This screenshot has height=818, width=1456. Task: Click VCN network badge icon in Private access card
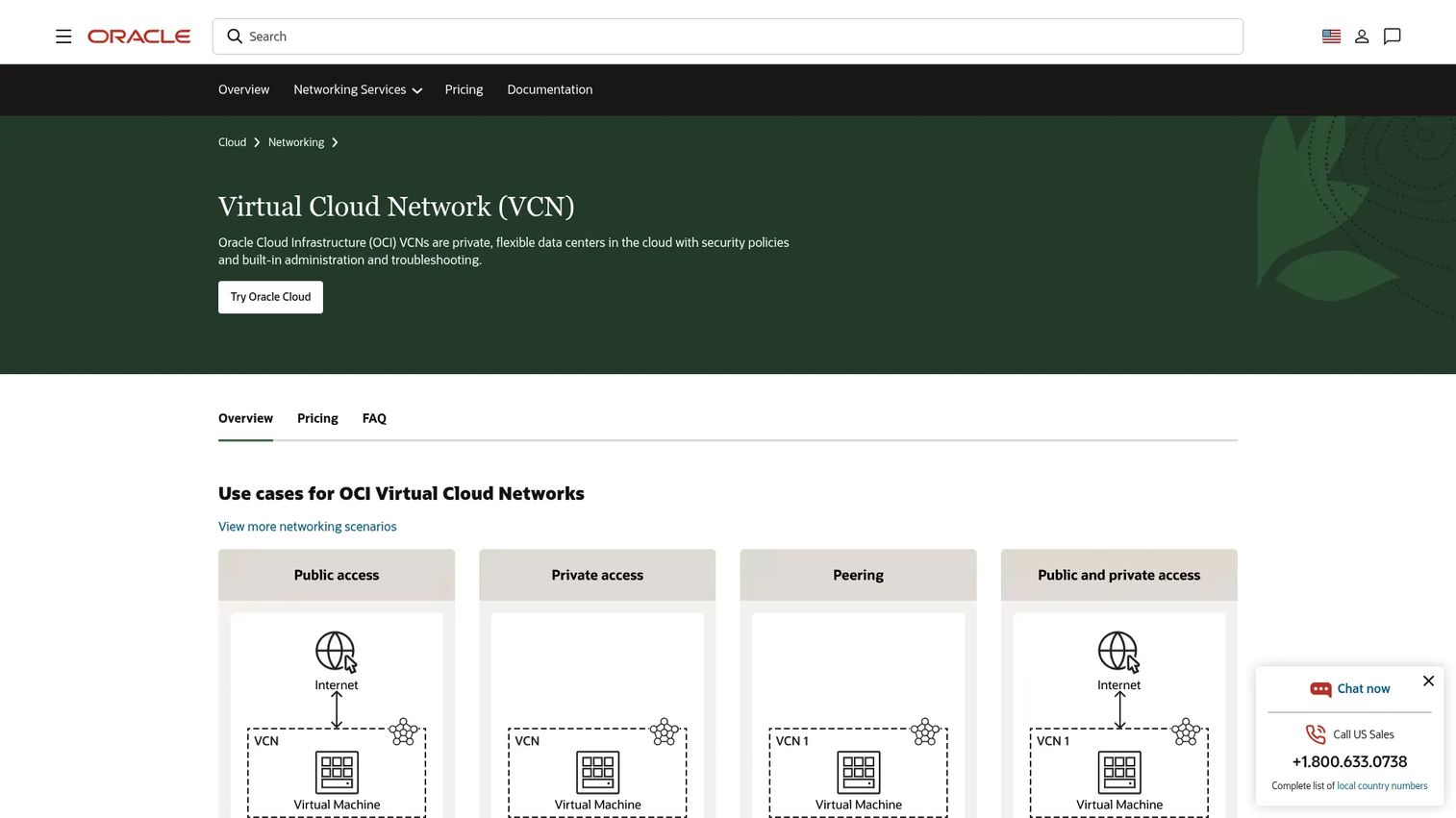coord(665,731)
